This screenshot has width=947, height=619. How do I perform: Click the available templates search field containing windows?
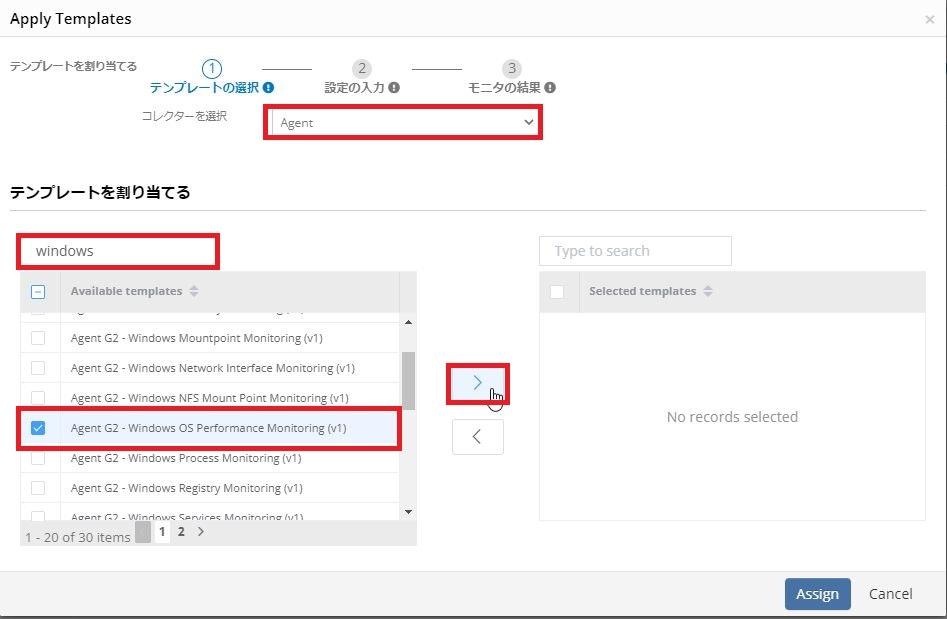pos(118,251)
